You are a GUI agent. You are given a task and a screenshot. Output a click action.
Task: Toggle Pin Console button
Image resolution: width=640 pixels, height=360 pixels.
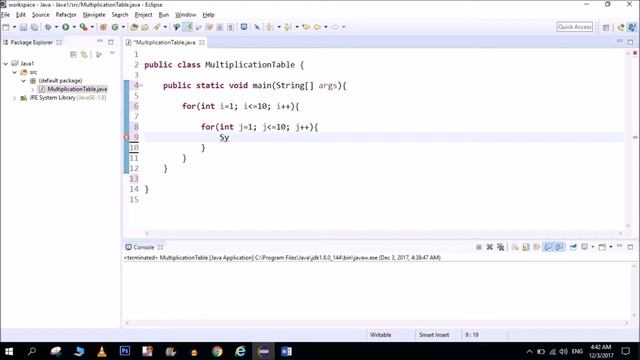573,247
